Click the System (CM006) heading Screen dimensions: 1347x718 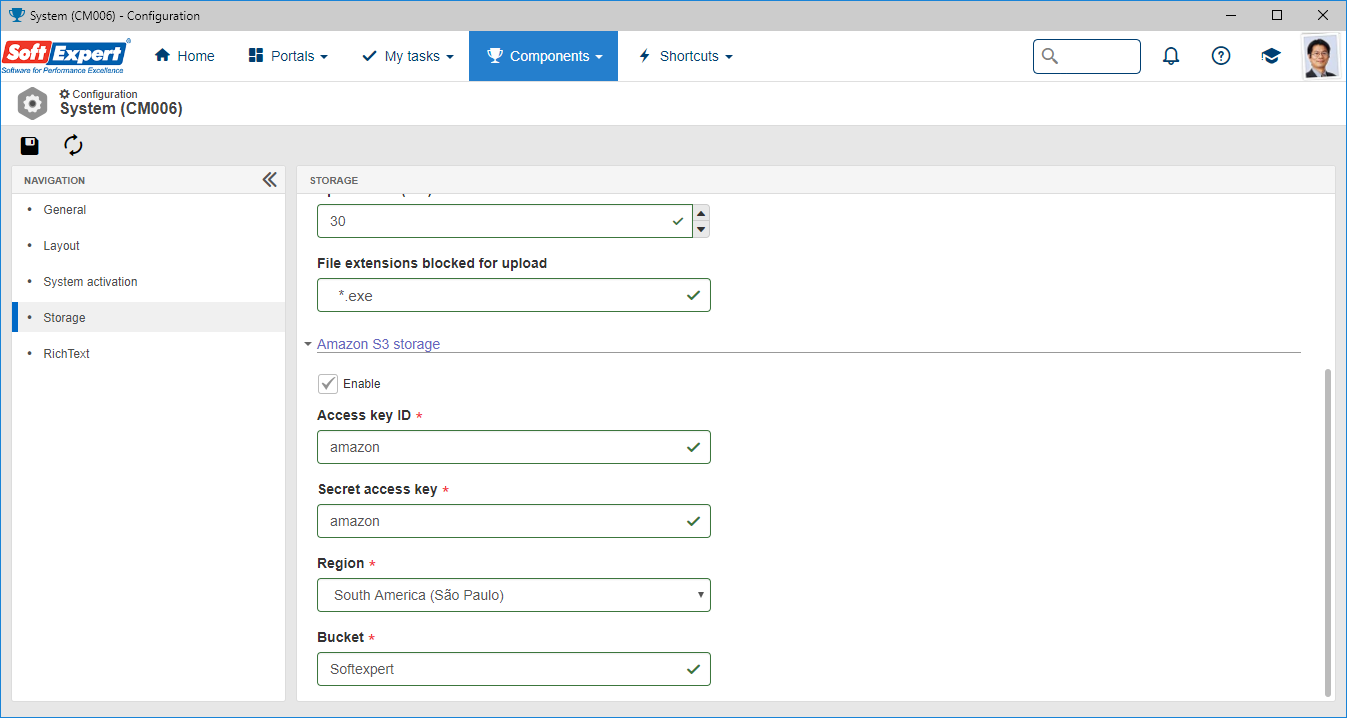click(x=121, y=109)
